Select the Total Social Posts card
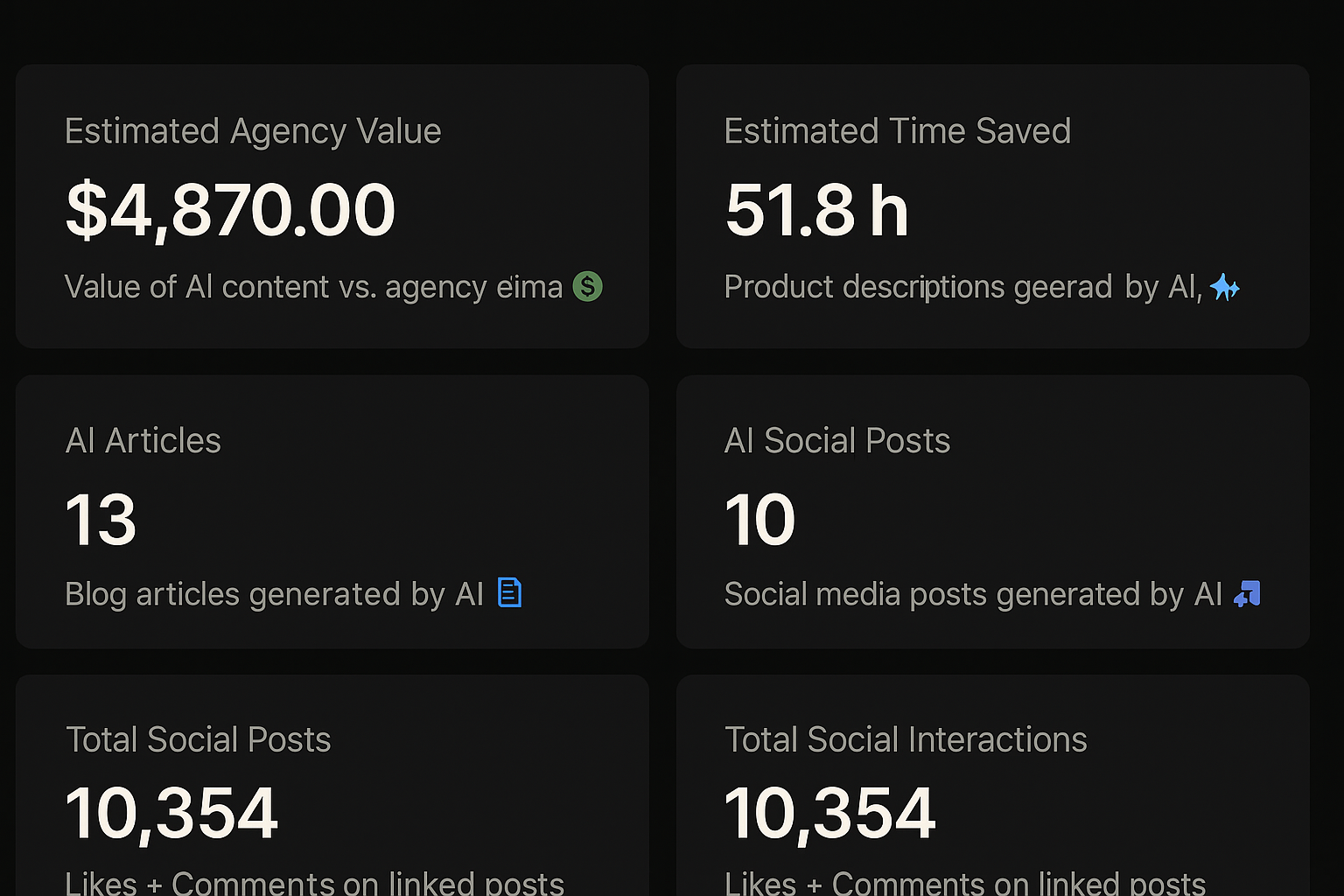This screenshot has width=1344, height=896. (x=332, y=787)
